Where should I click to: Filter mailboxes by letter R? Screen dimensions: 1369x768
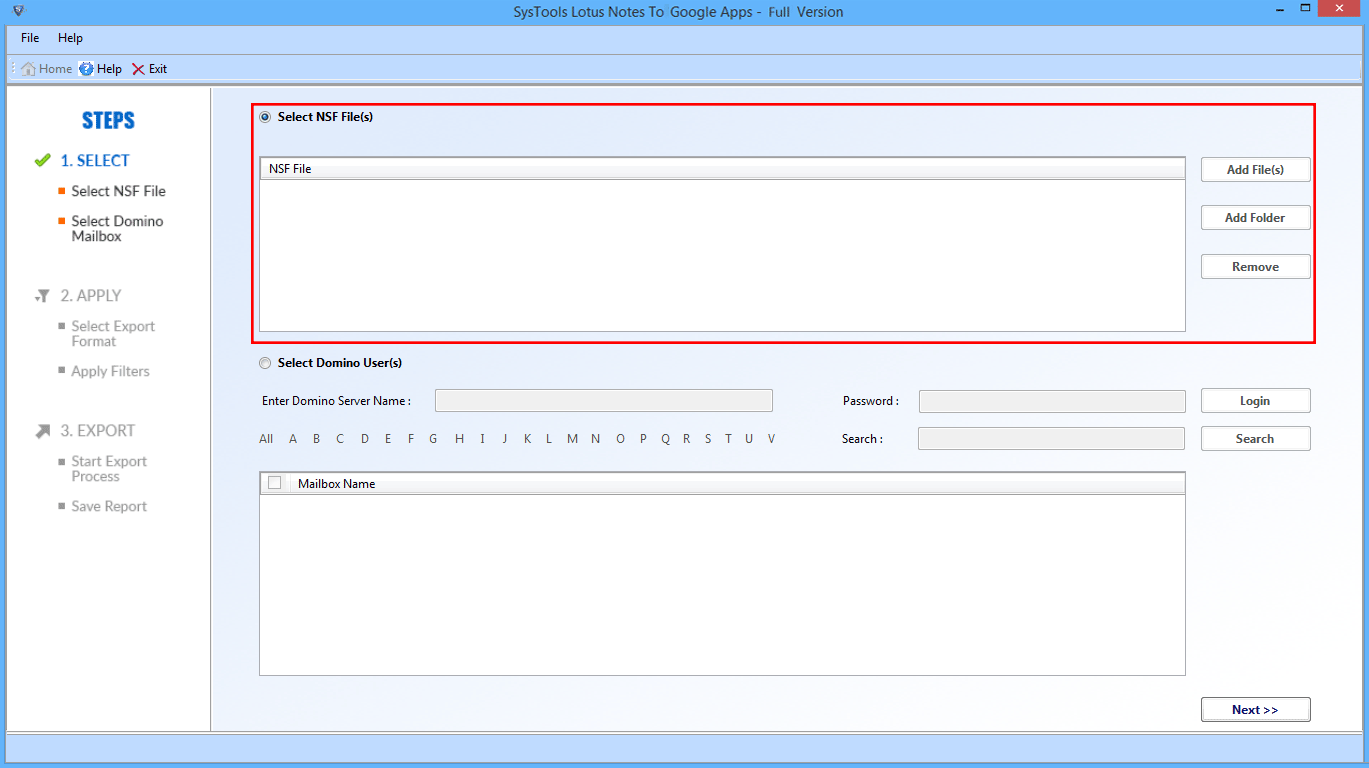[687, 439]
